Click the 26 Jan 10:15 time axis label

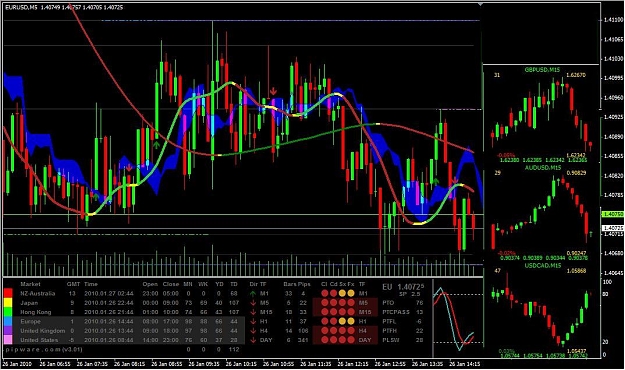pyautogui.click(x=241, y=364)
